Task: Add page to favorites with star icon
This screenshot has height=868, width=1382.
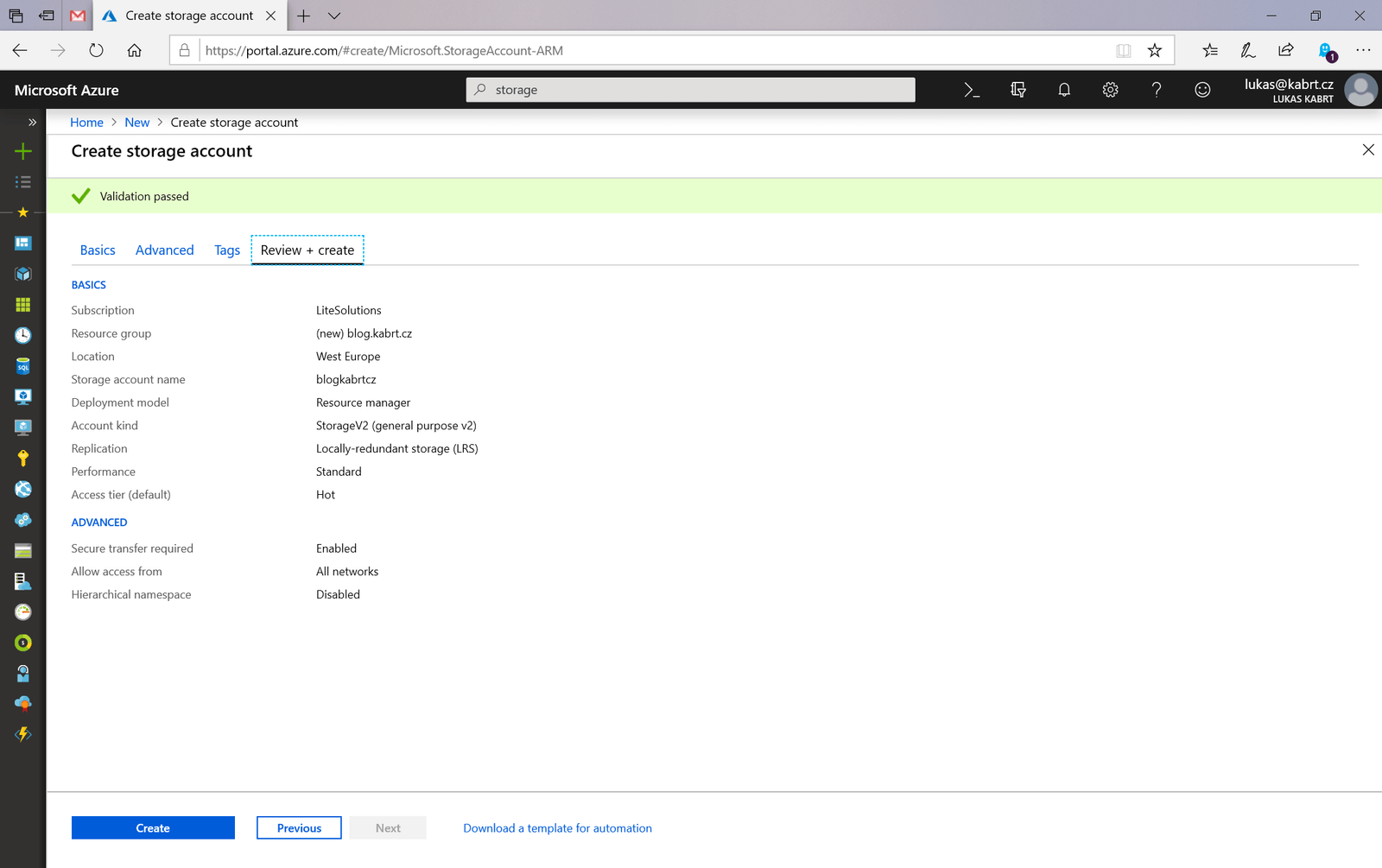Action: (x=1155, y=50)
